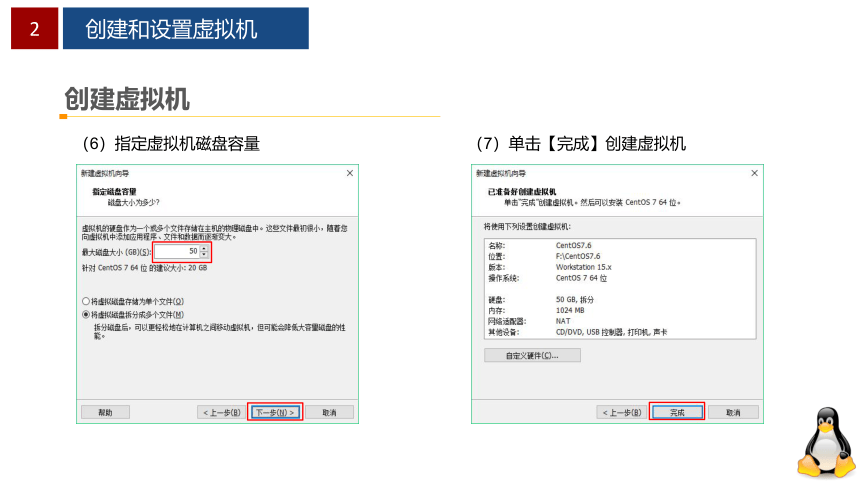
Task: Click 取消 in disk capacity wizard
Action: [329, 412]
